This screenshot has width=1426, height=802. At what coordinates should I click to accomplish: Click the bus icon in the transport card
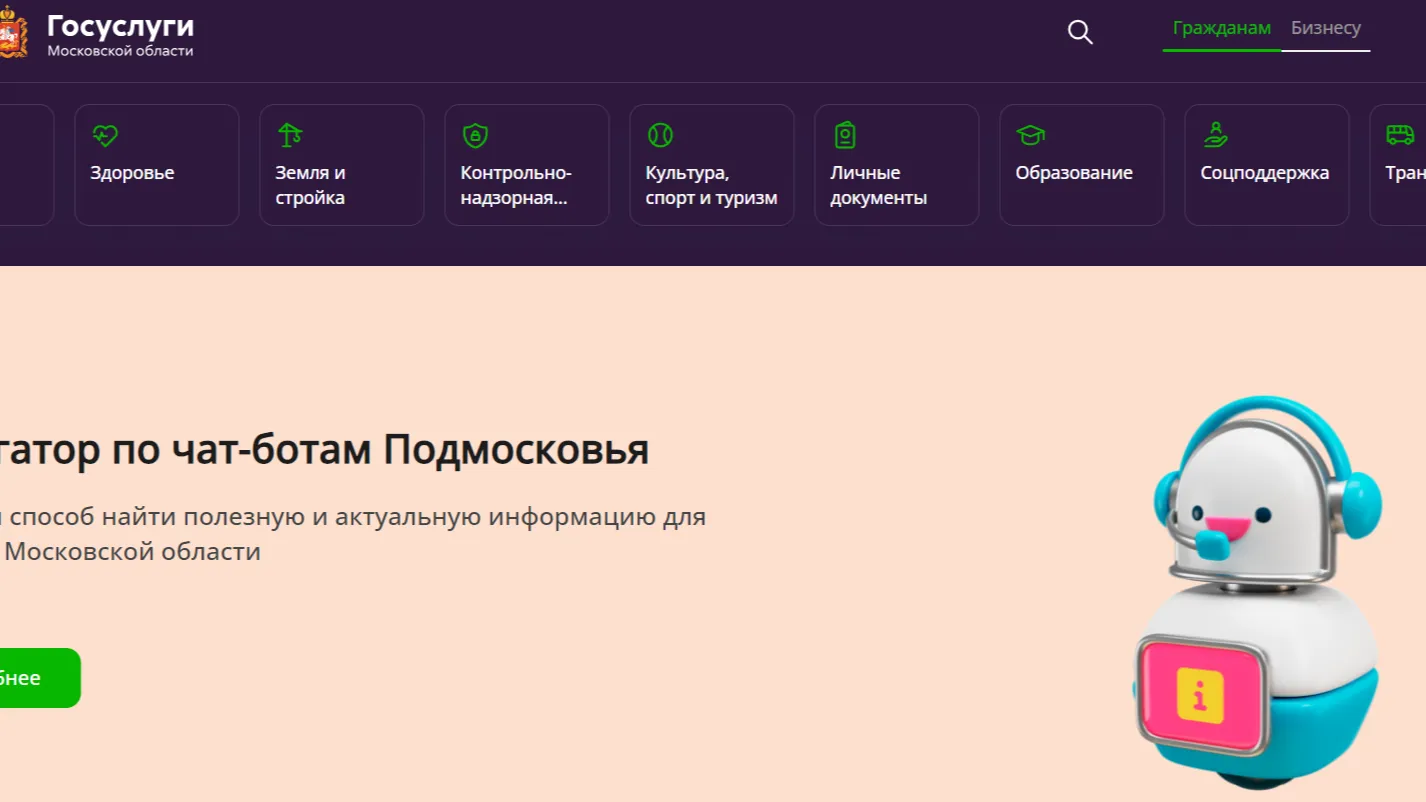click(1400, 135)
